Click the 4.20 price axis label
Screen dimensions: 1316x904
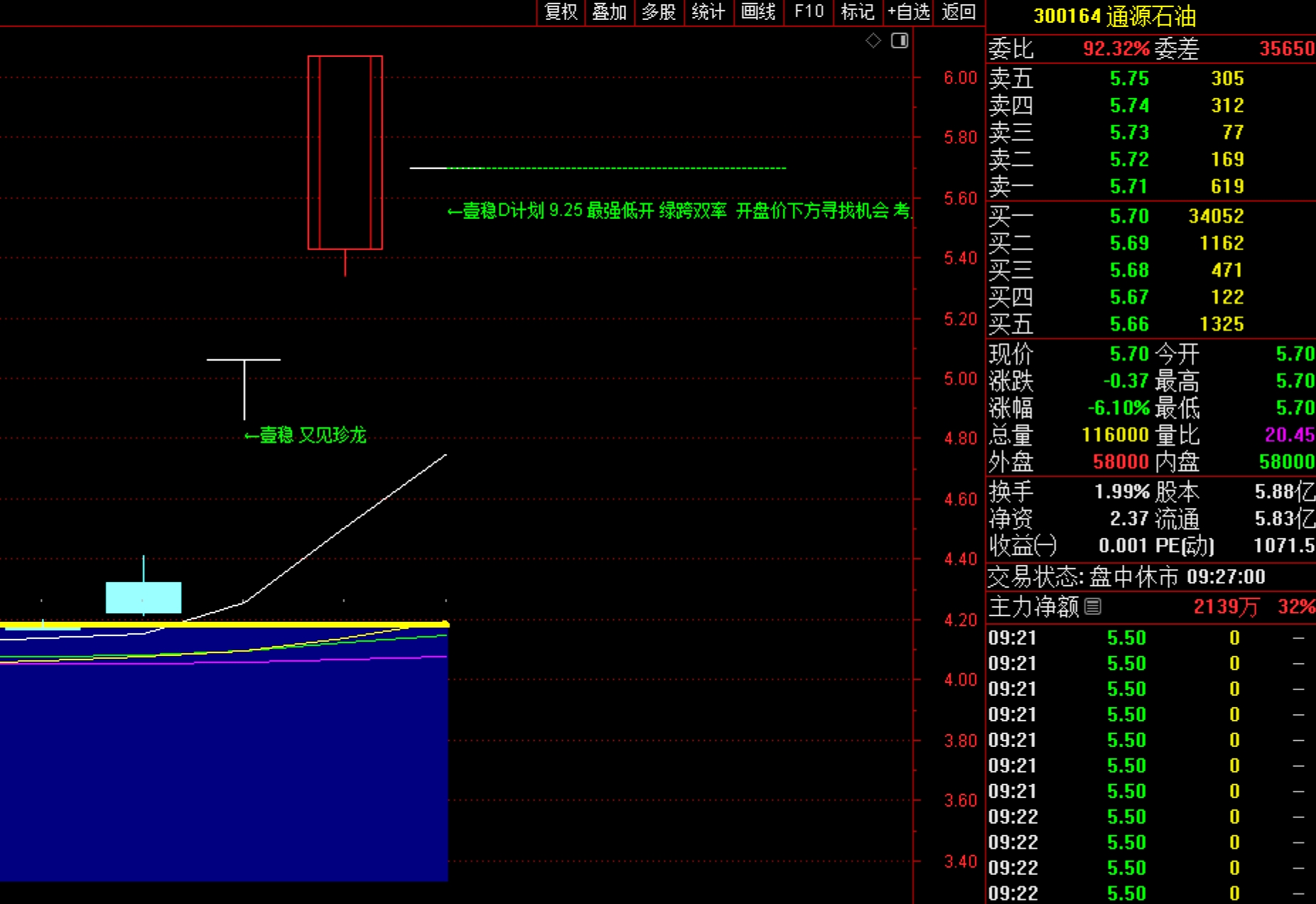pos(960,620)
